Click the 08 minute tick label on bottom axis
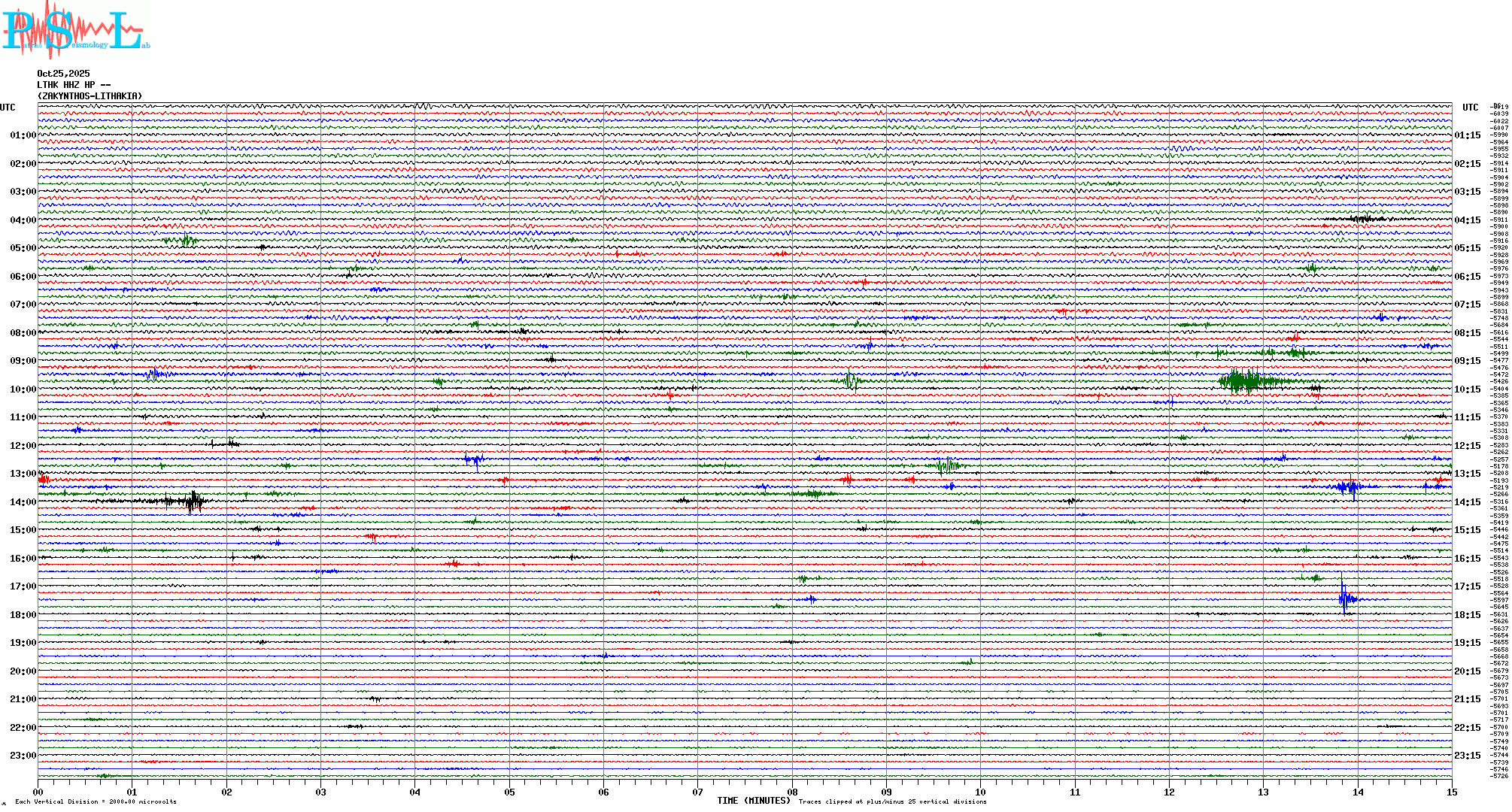1512x812 pixels. [792, 792]
